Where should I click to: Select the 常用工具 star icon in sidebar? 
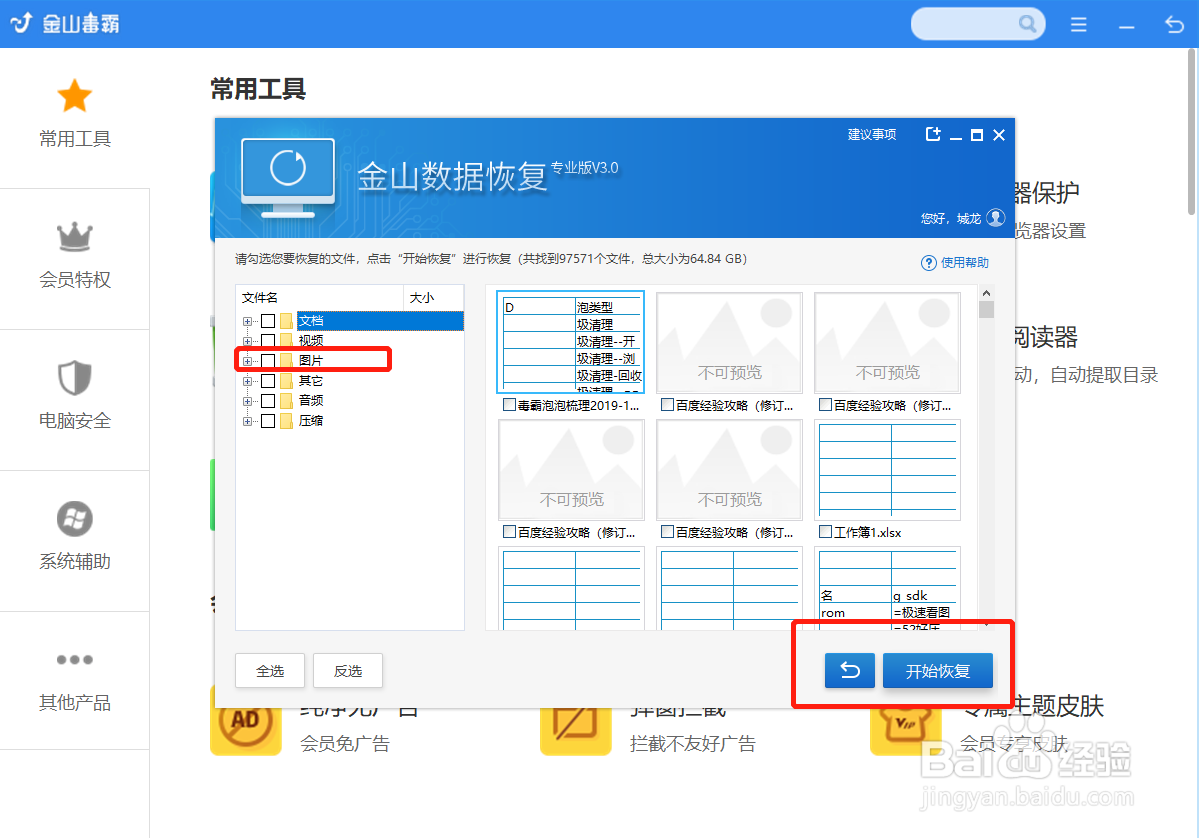click(x=75, y=95)
